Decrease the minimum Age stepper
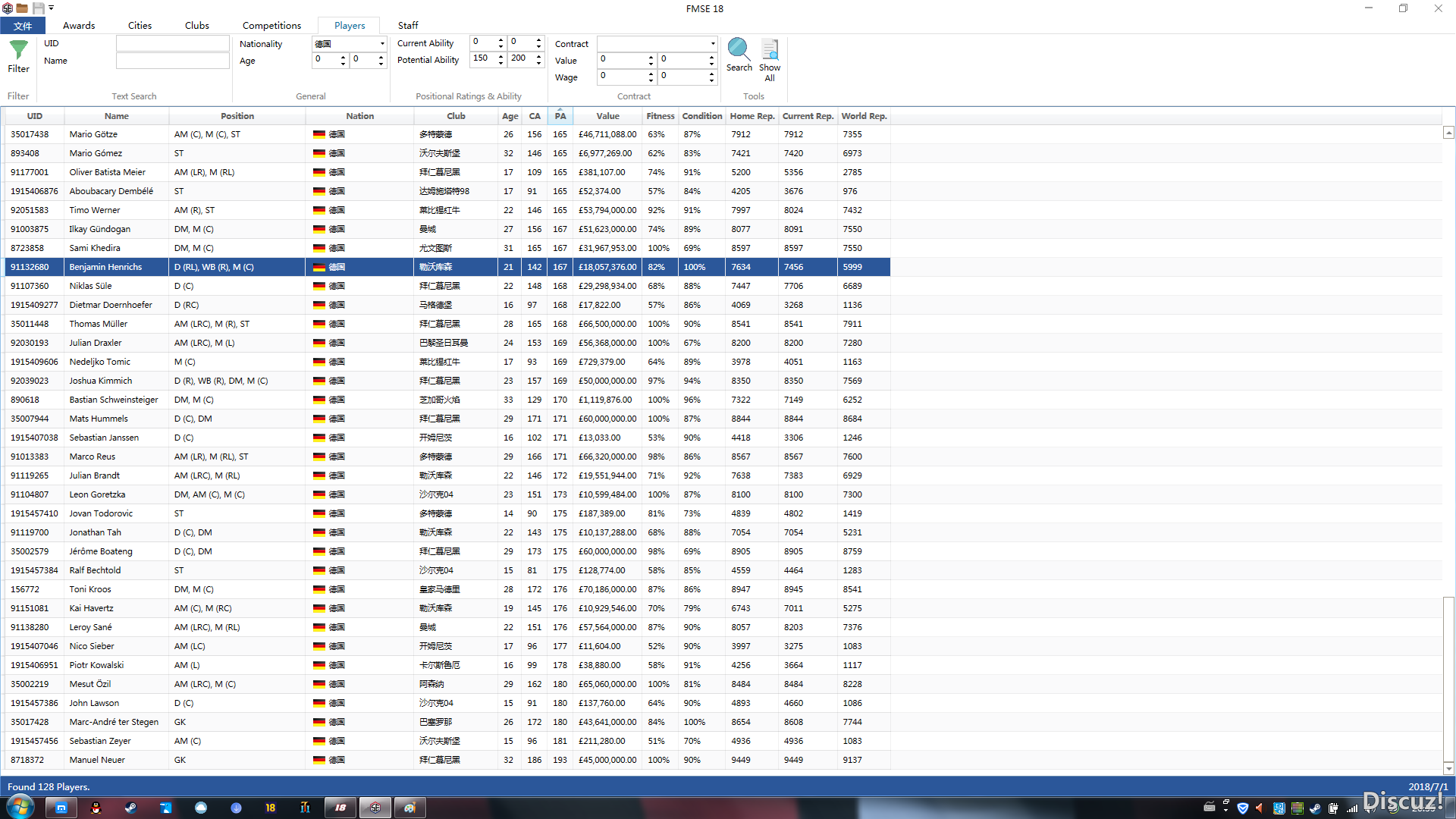The height and width of the screenshot is (819, 1456). (343, 64)
